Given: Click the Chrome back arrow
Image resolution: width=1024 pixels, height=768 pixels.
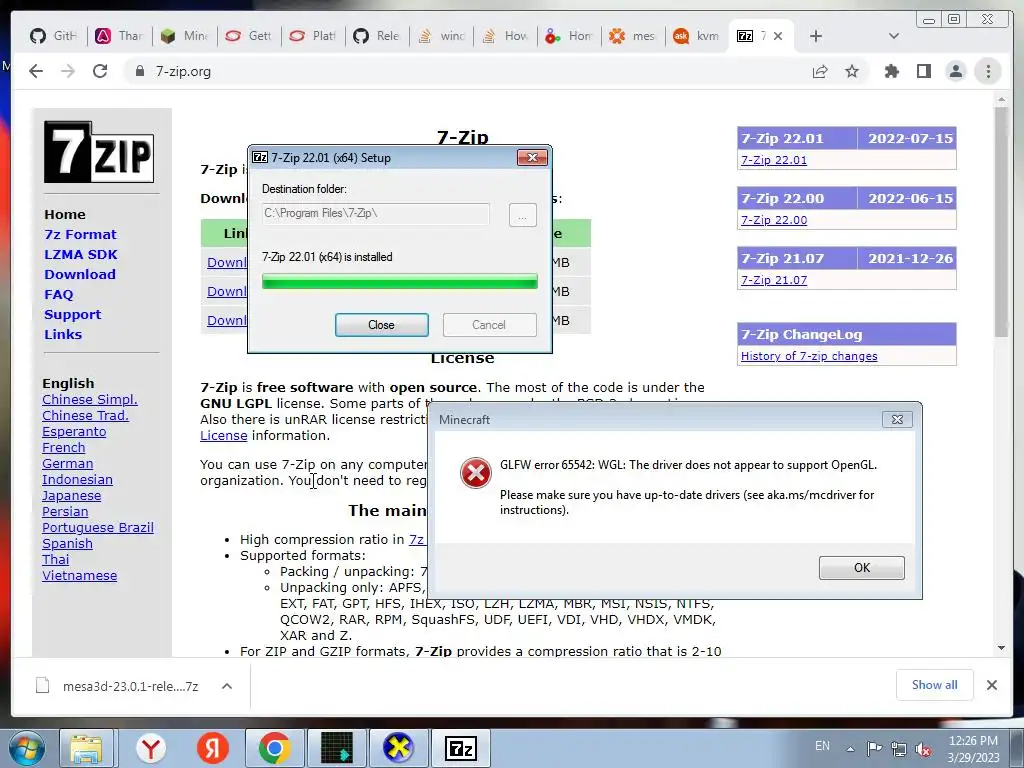Looking at the screenshot, I should click(36, 71).
